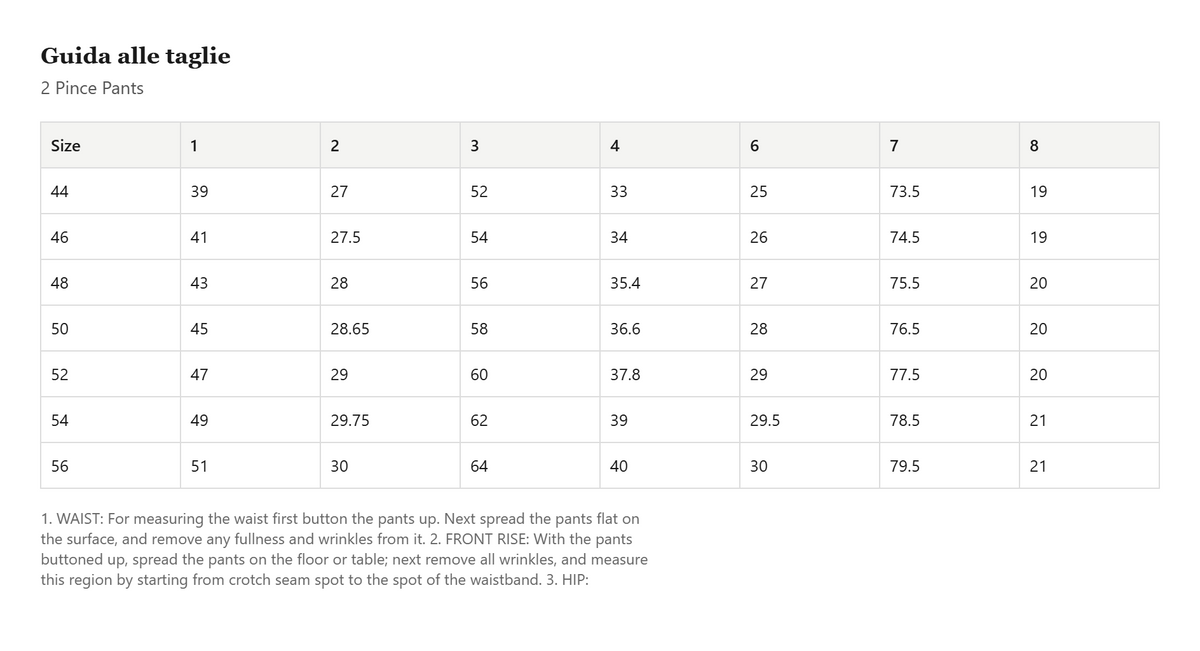Click the WAIST measuring instructions paragraph

click(x=344, y=549)
